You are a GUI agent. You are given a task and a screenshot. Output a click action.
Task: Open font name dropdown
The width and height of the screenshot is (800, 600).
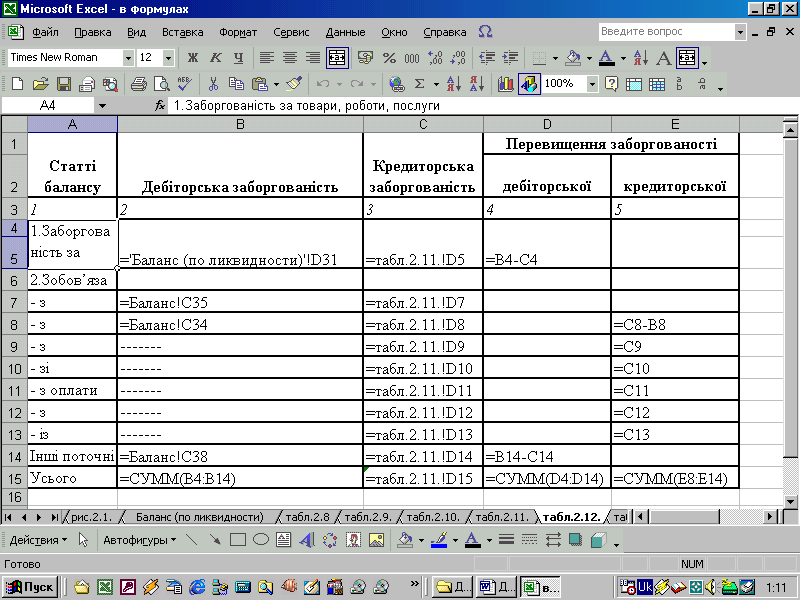(x=128, y=58)
